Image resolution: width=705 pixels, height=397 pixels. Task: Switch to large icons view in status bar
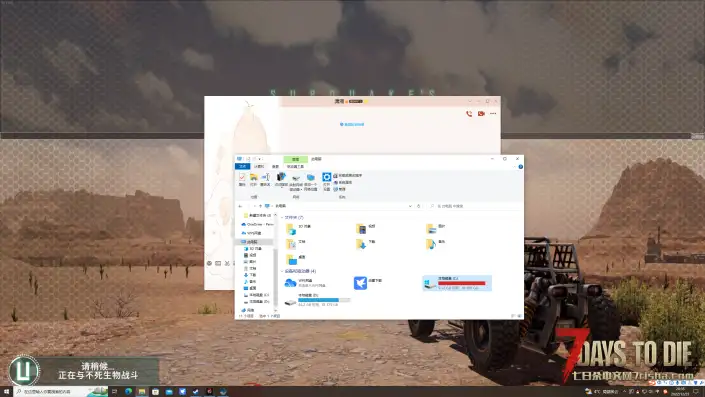pyautogui.click(x=520, y=316)
